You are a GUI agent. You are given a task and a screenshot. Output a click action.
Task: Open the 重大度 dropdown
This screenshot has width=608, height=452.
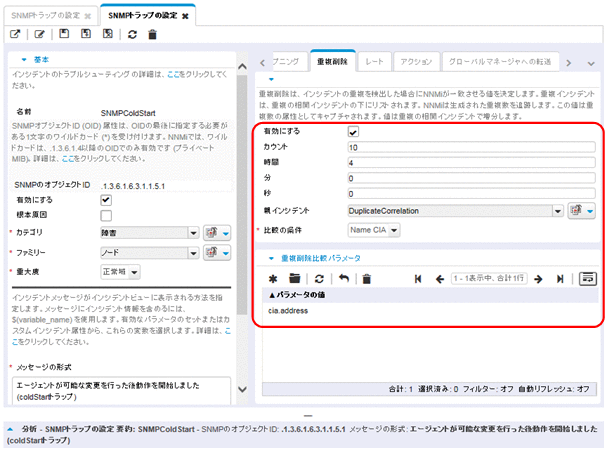pyautogui.click(x=134, y=272)
